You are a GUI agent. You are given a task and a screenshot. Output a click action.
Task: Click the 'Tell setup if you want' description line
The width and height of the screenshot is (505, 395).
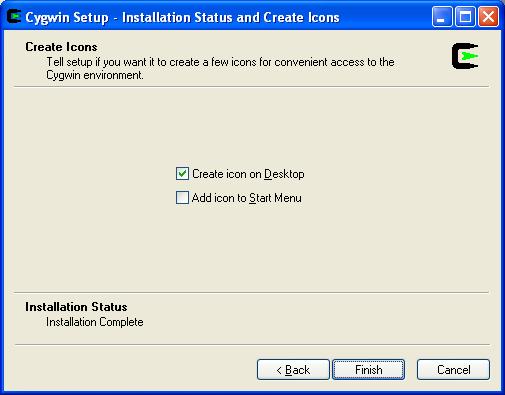coord(220,62)
